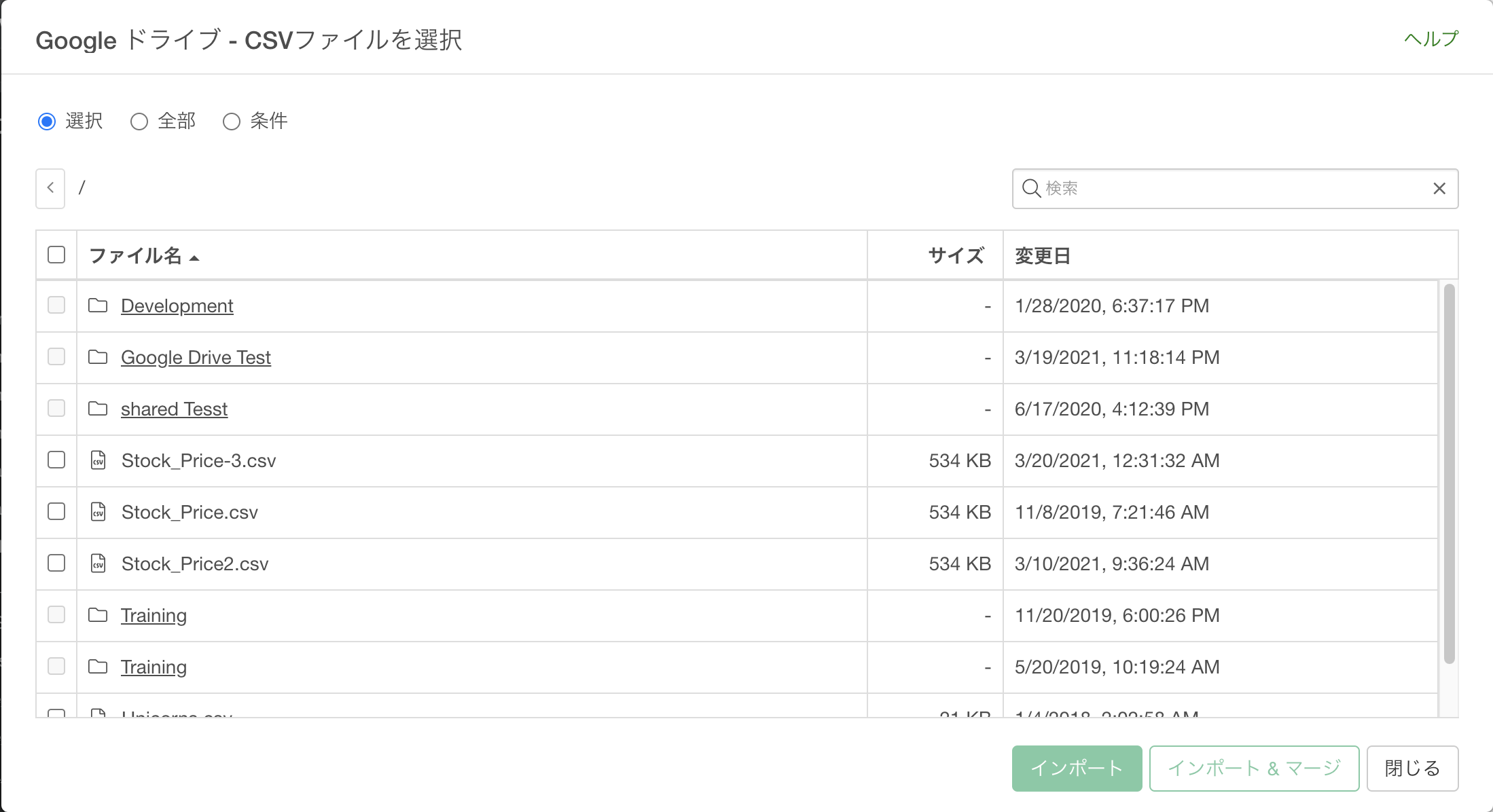Select the Stock_Price.csv file name
Screen dimensions: 1493x812
click(190, 513)
